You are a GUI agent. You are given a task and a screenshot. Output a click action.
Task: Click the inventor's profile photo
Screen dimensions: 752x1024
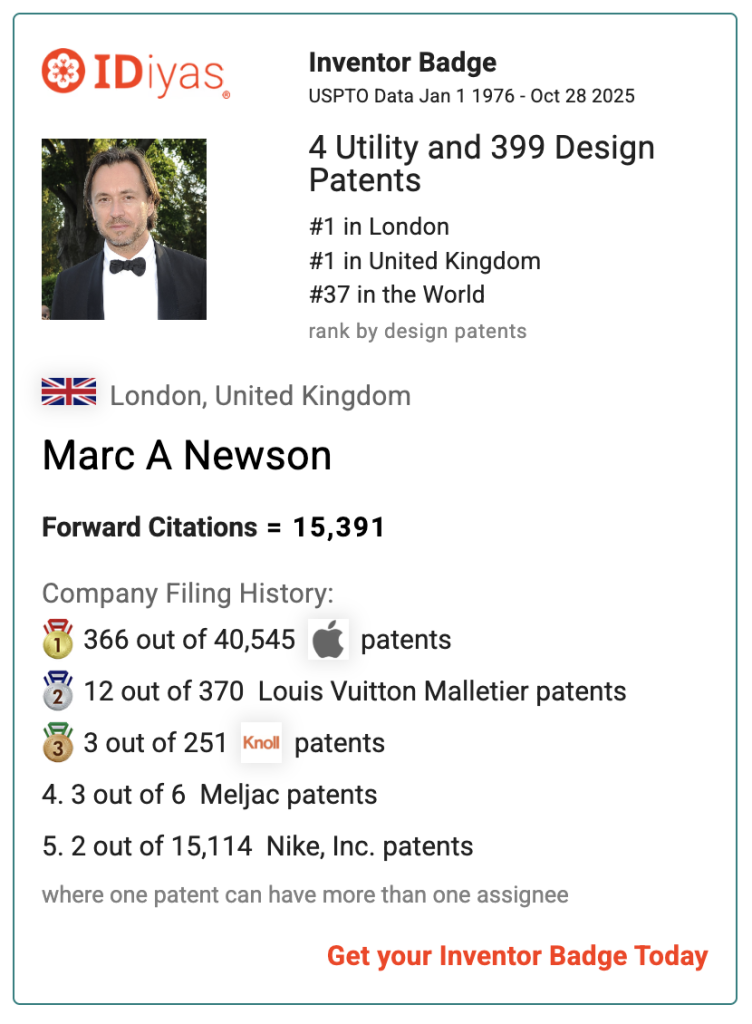point(124,229)
